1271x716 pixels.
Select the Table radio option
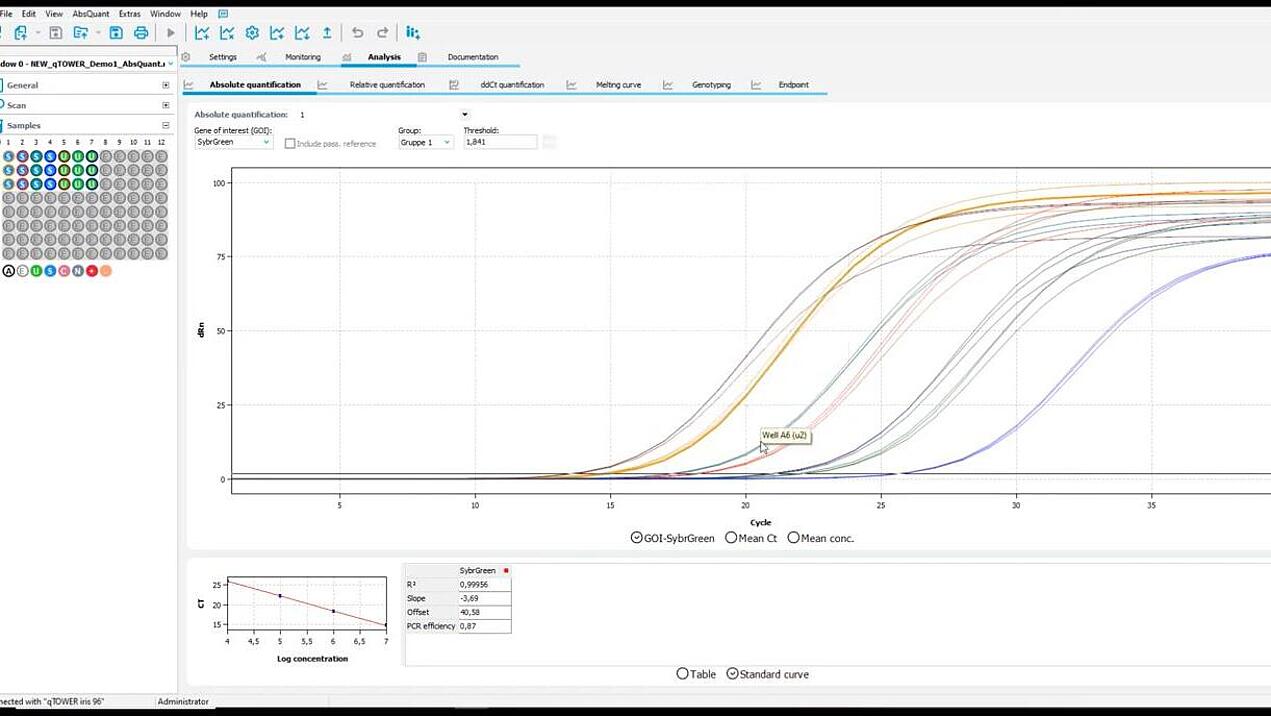point(682,674)
